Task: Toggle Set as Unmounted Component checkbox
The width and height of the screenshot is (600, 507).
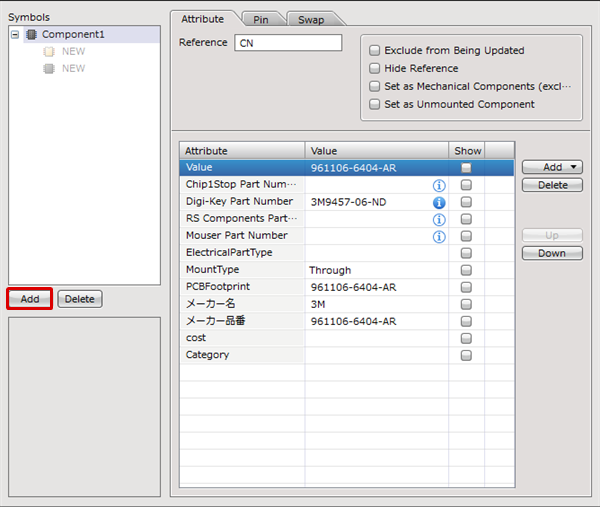Action: [375, 104]
